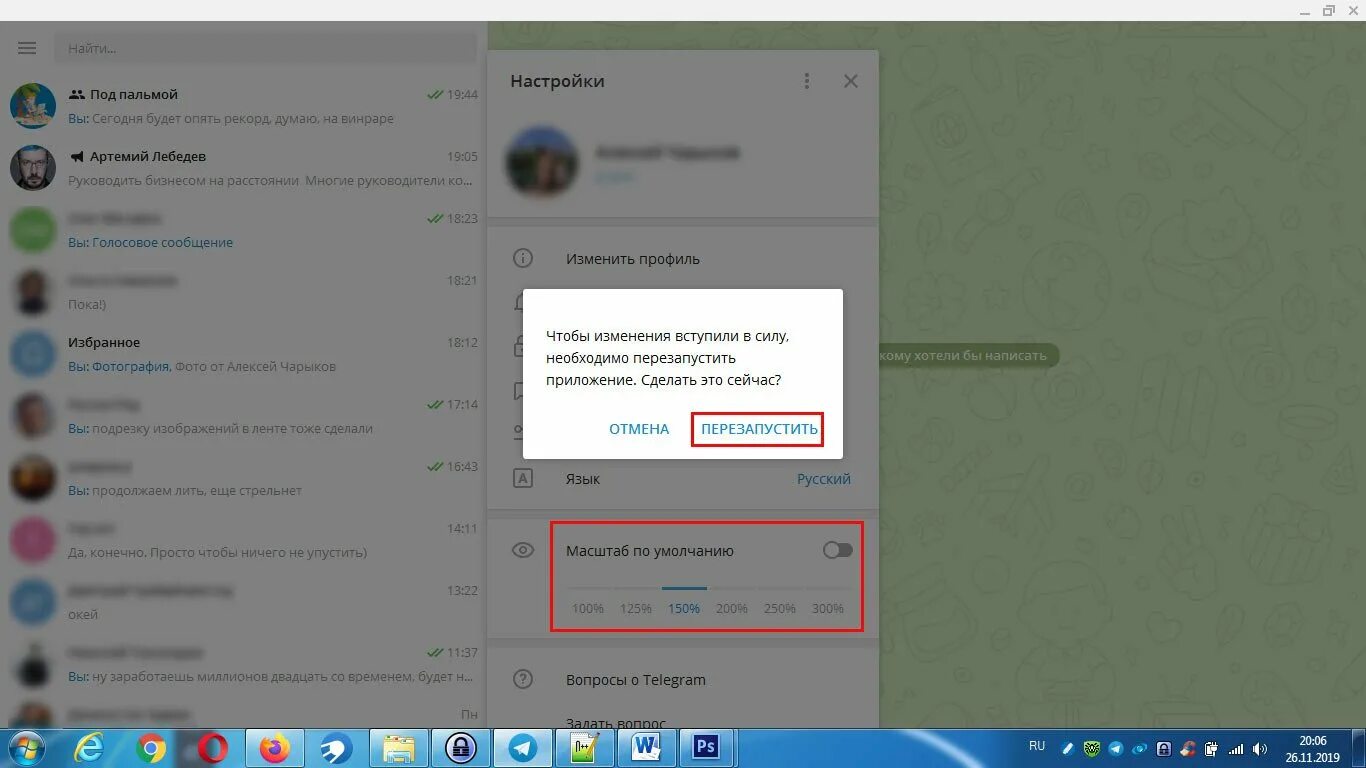Open Microsoft Word from the taskbar
Viewport: 1366px width, 768px height.
pyautogui.click(x=646, y=748)
